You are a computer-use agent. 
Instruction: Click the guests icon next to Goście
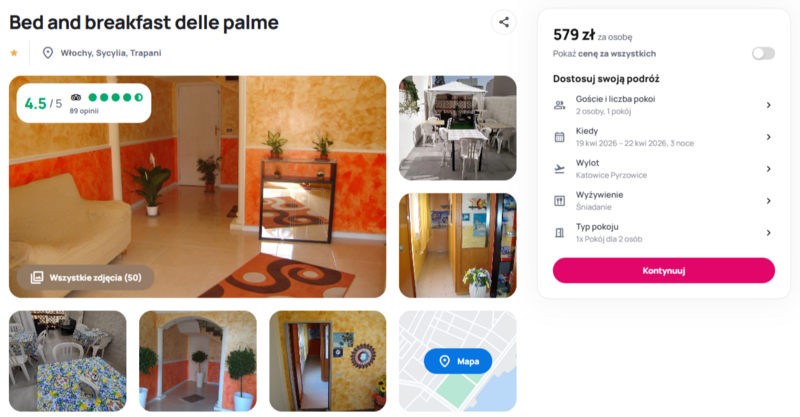(x=560, y=105)
